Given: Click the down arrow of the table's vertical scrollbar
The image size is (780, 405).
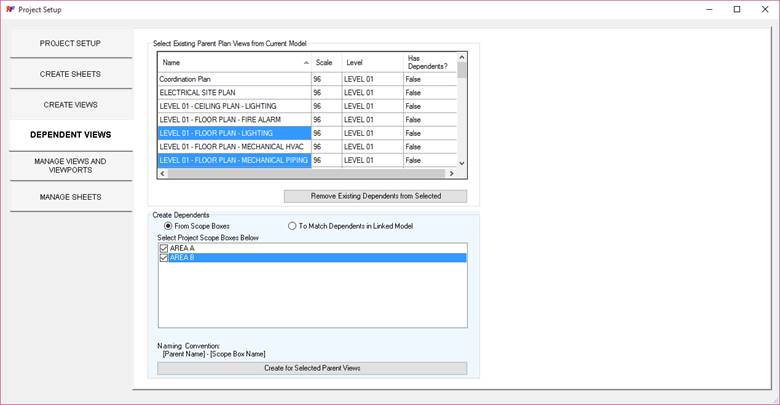Looking at the screenshot, I should tap(461, 162).
